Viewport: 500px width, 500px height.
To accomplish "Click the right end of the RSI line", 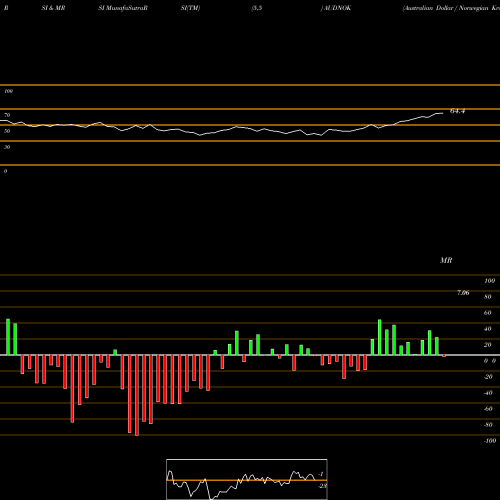I will point(442,113).
